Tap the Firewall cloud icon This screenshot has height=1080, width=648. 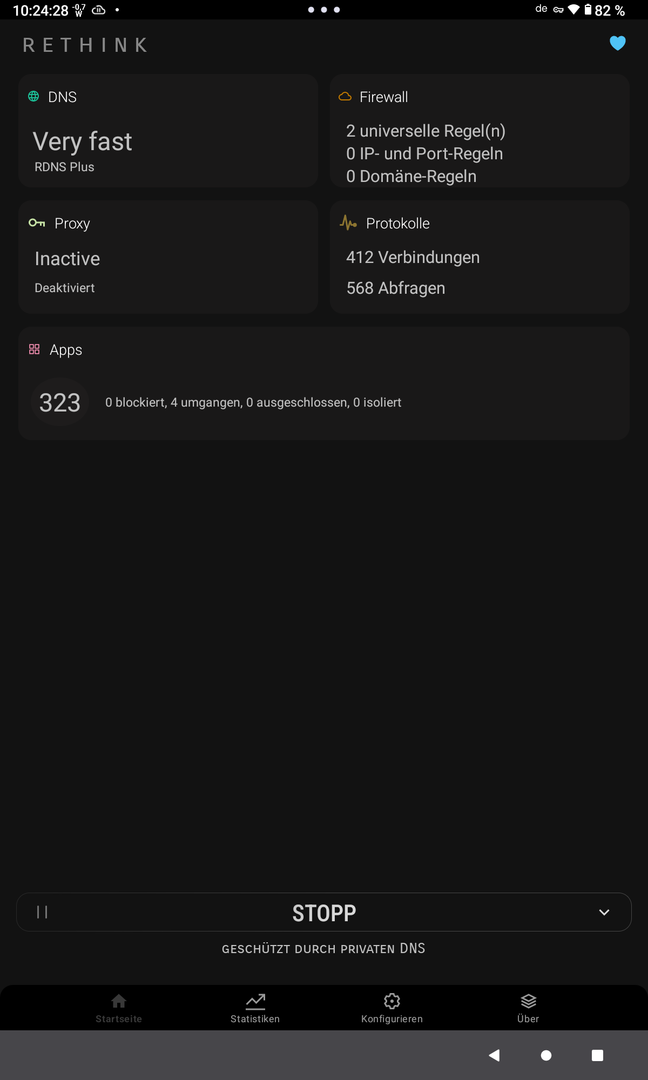345,97
